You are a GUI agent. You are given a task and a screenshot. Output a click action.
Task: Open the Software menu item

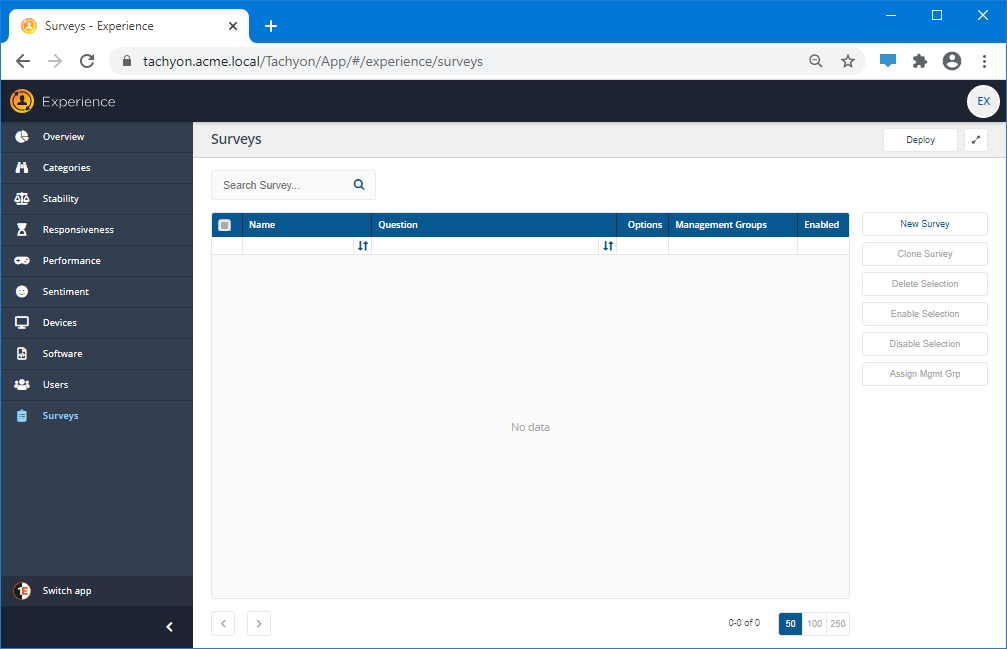pyautogui.click(x=62, y=354)
